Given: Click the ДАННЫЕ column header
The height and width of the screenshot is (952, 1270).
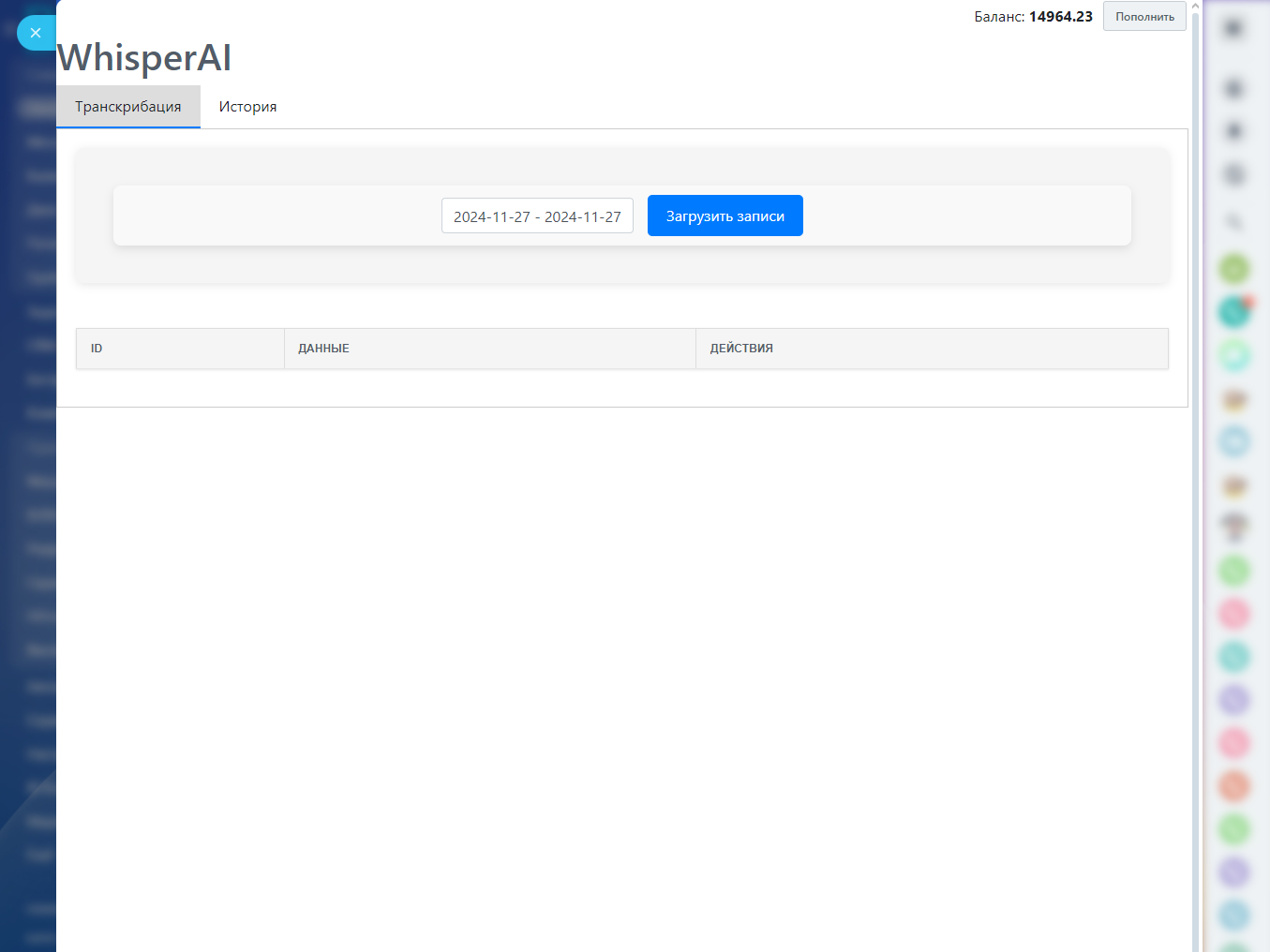Looking at the screenshot, I should pos(489,349).
